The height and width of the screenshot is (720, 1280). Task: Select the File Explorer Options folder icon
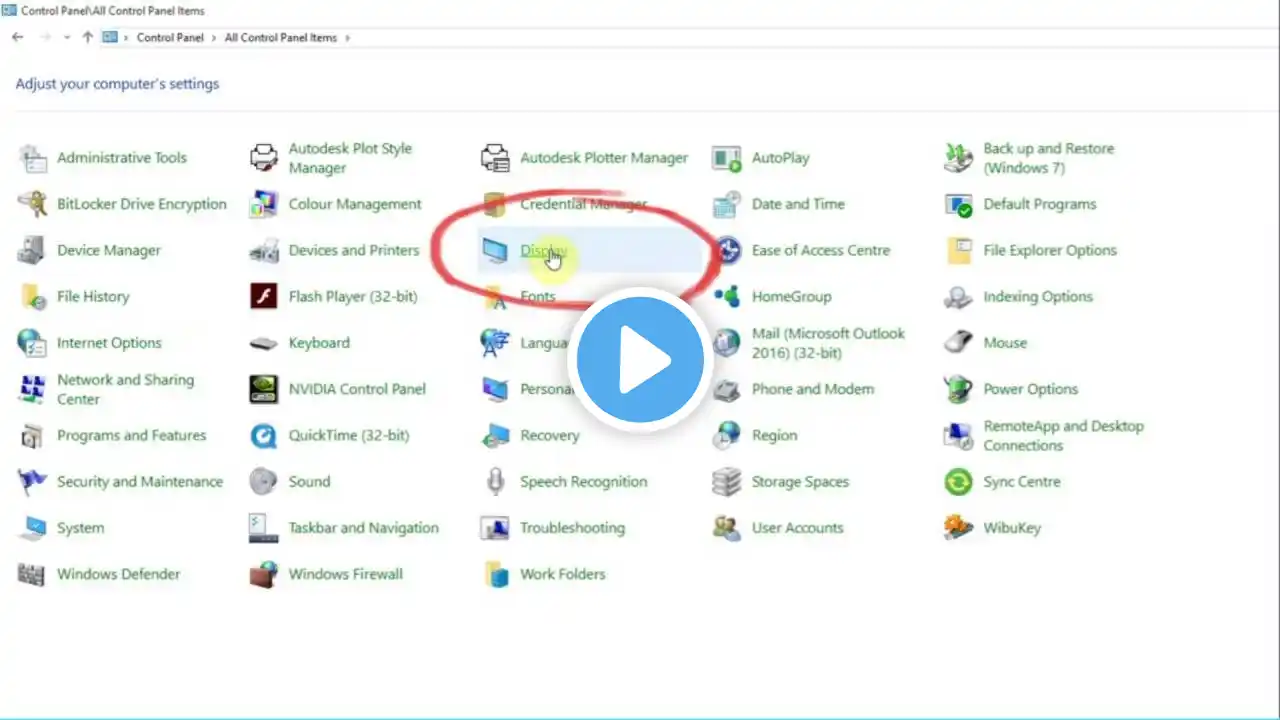pyautogui.click(x=959, y=250)
